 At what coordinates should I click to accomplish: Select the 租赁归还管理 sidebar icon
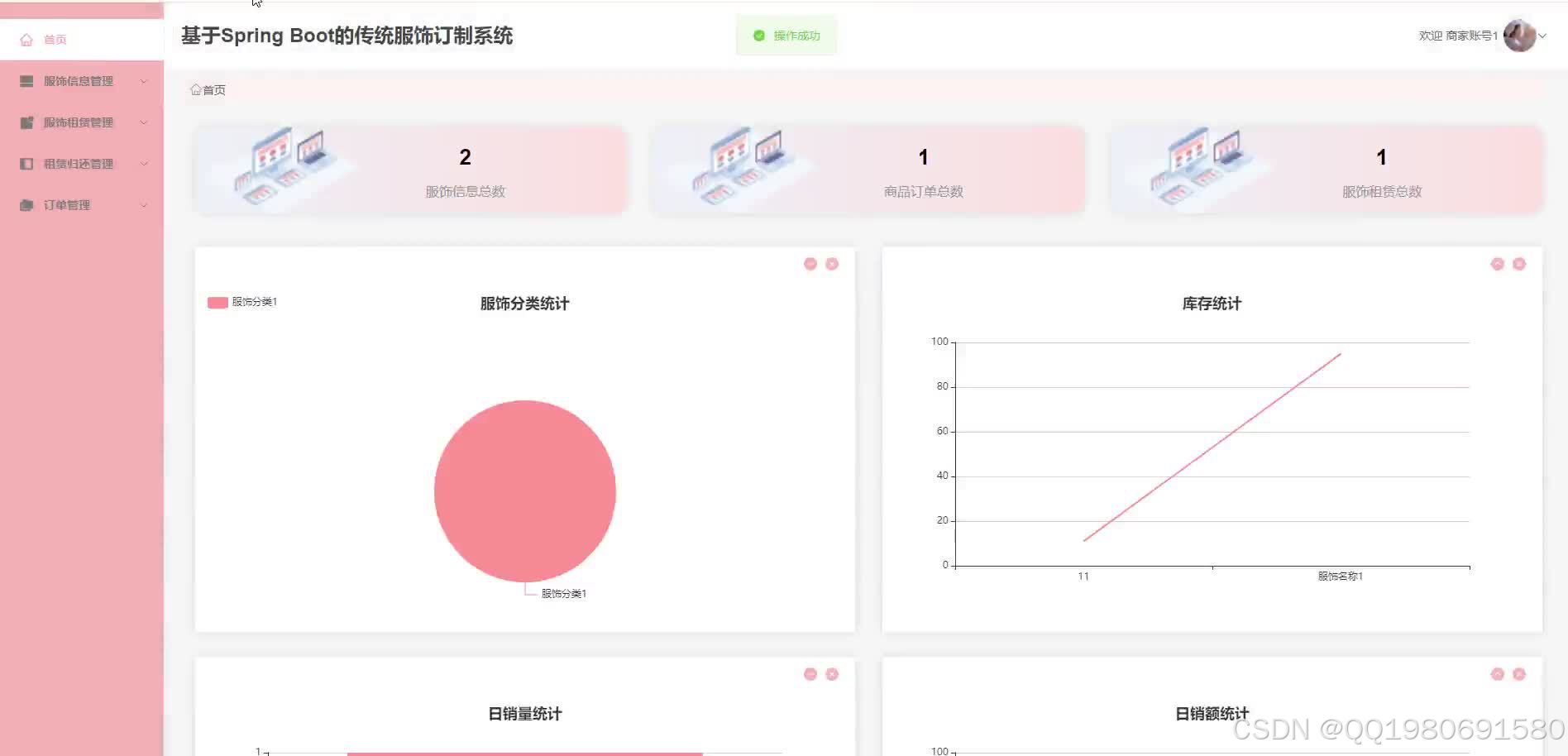click(x=25, y=163)
